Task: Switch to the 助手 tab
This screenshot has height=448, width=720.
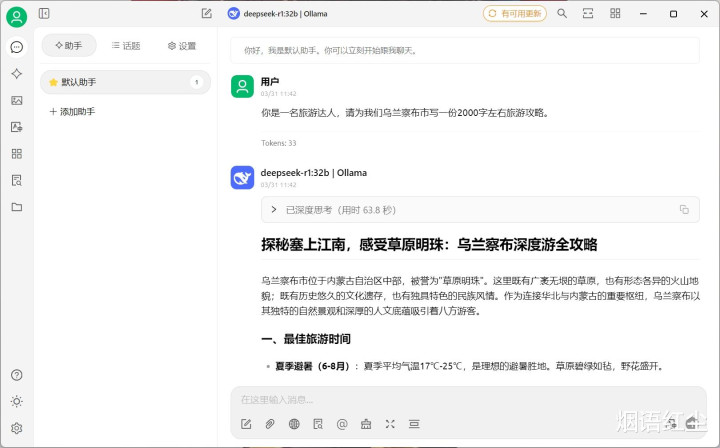Action: pos(69,45)
